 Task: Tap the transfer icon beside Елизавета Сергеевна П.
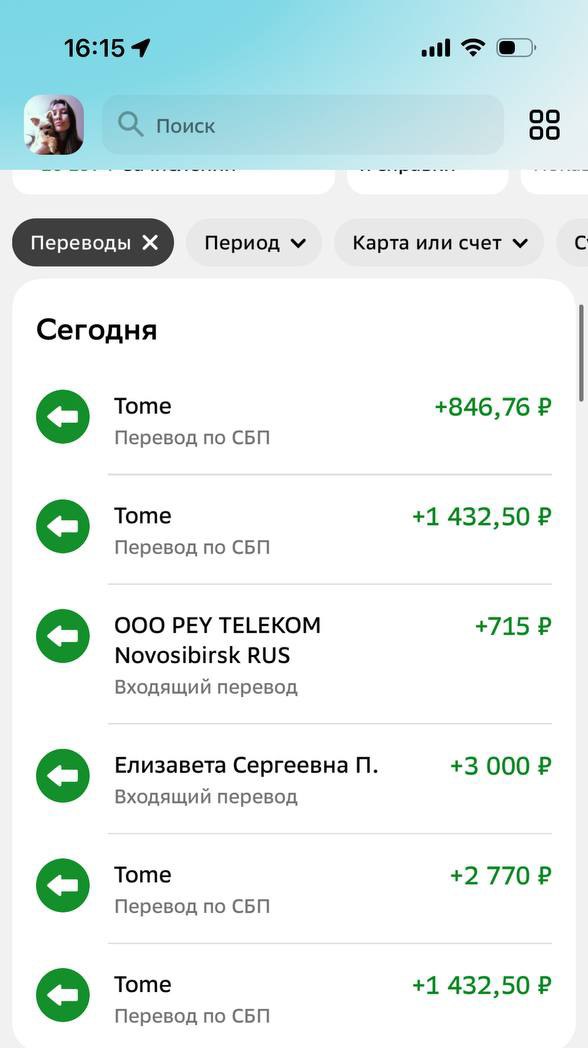(x=63, y=775)
